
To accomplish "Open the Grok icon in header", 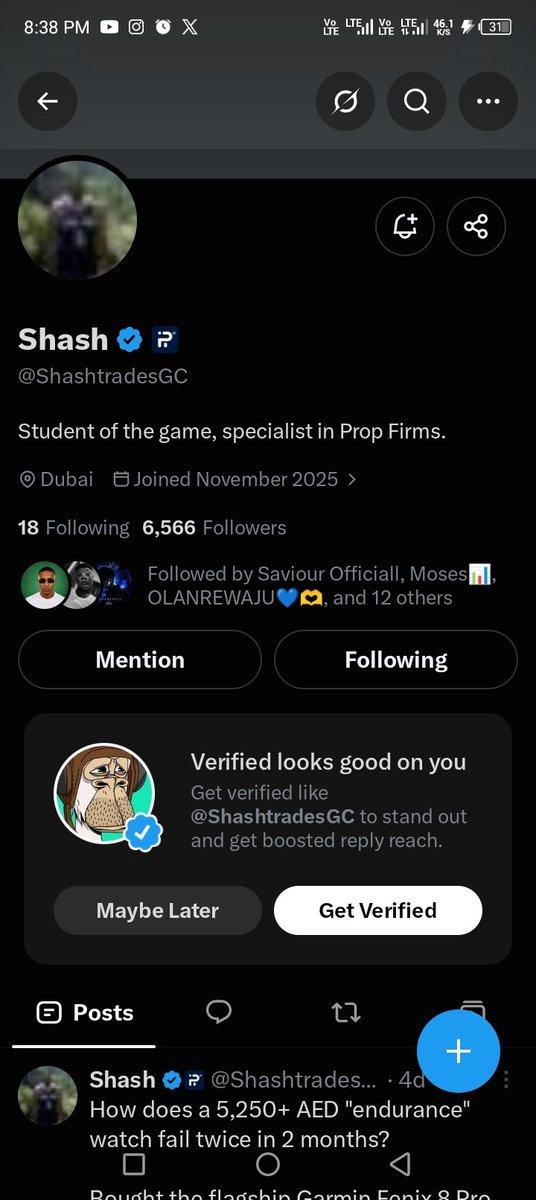I will tap(345, 101).
